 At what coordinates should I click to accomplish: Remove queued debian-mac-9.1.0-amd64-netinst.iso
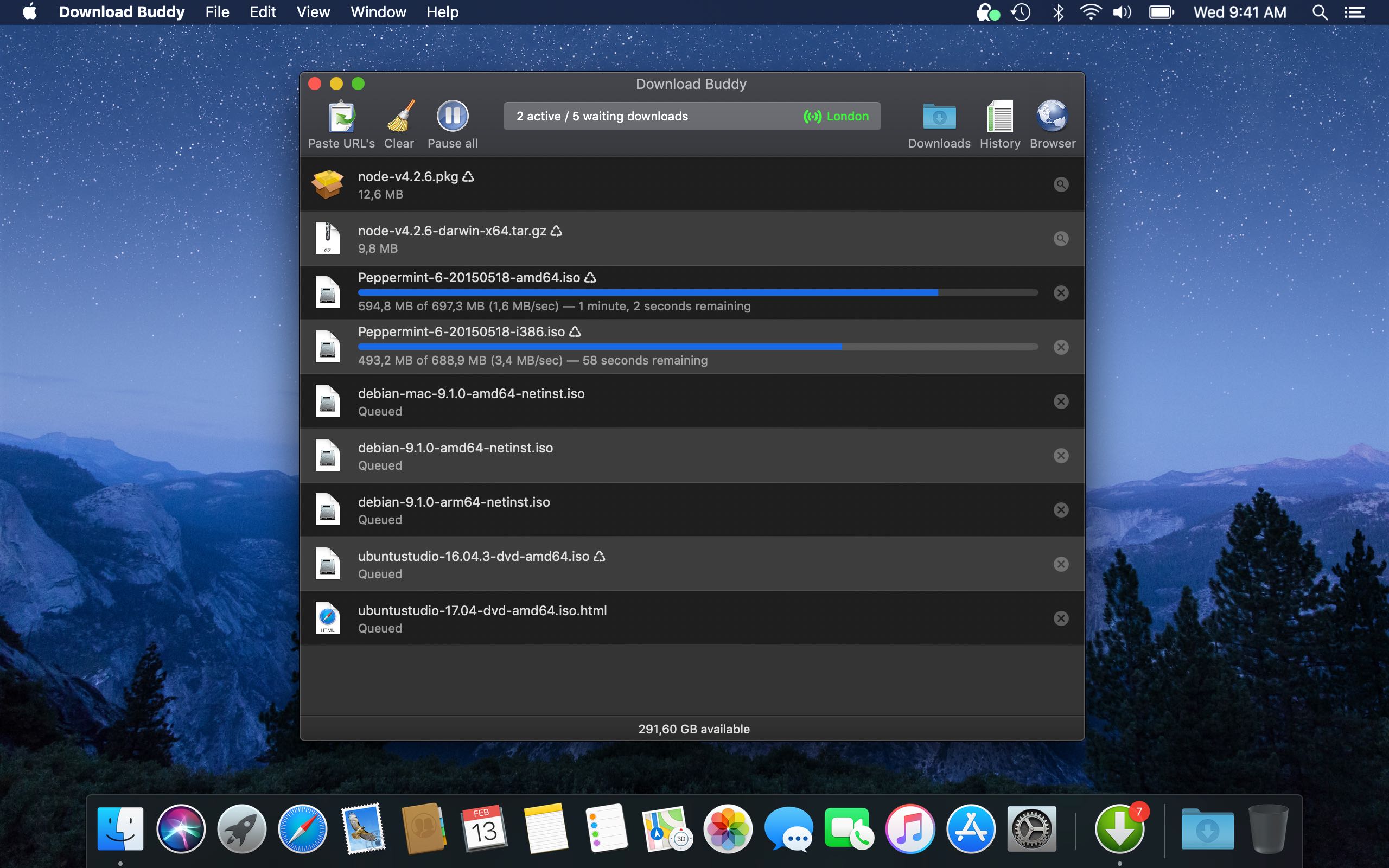pos(1061,401)
